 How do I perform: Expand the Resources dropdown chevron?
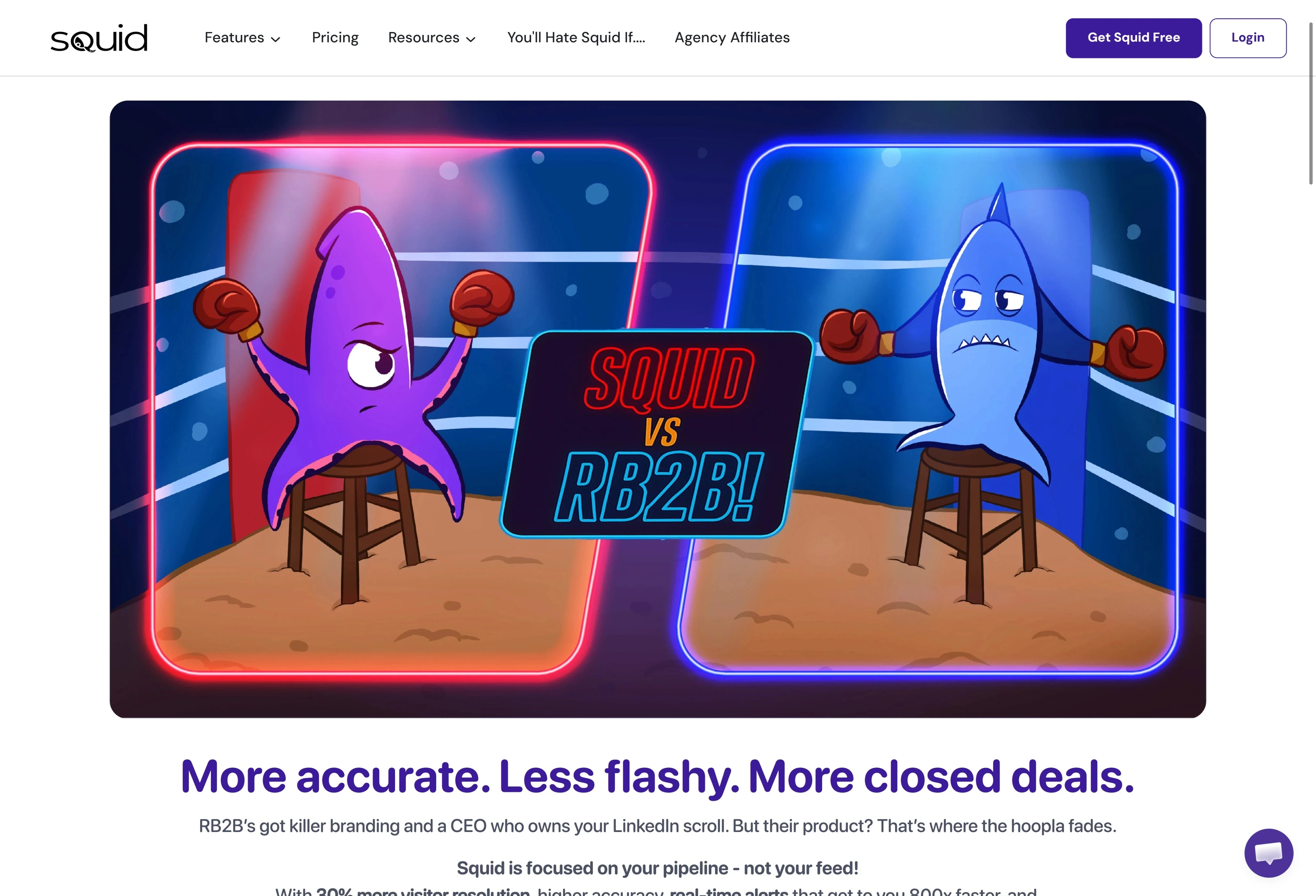[470, 39]
